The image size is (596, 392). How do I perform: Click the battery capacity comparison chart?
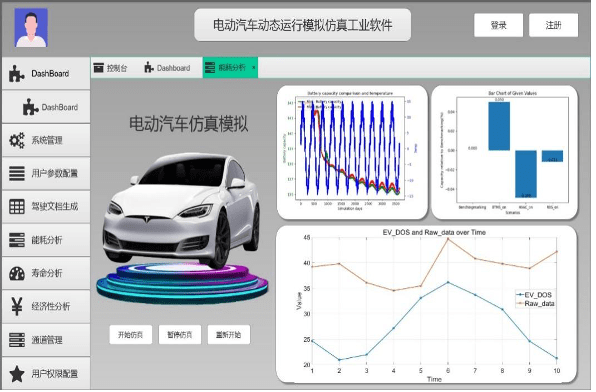pyautogui.click(x=352, y=152)
